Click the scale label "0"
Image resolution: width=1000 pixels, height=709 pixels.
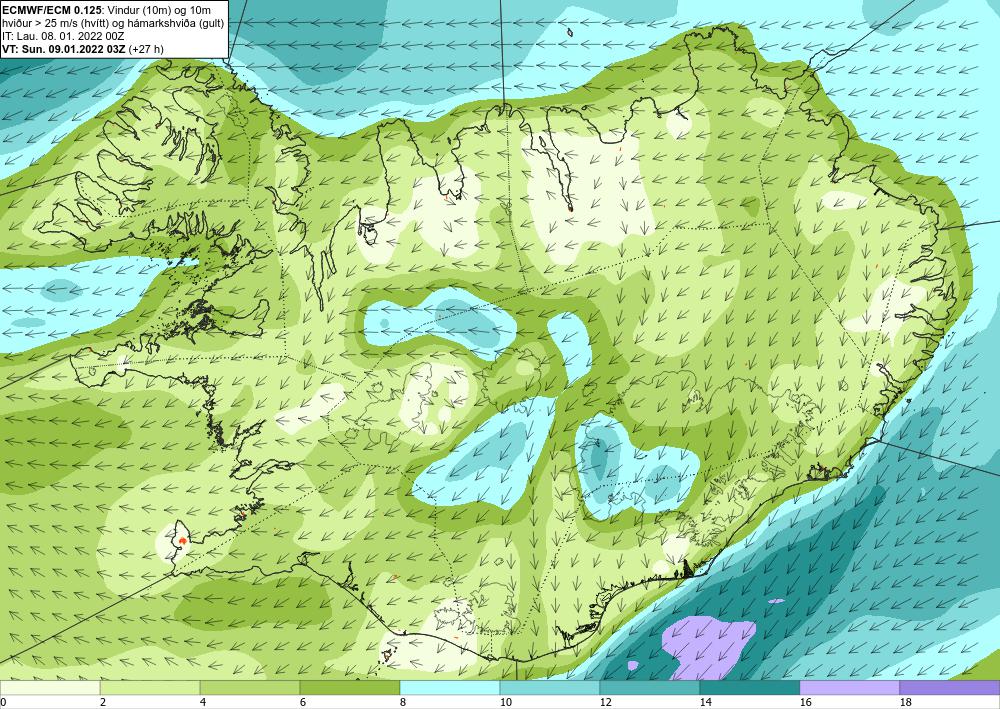click(x=3, y=702)
